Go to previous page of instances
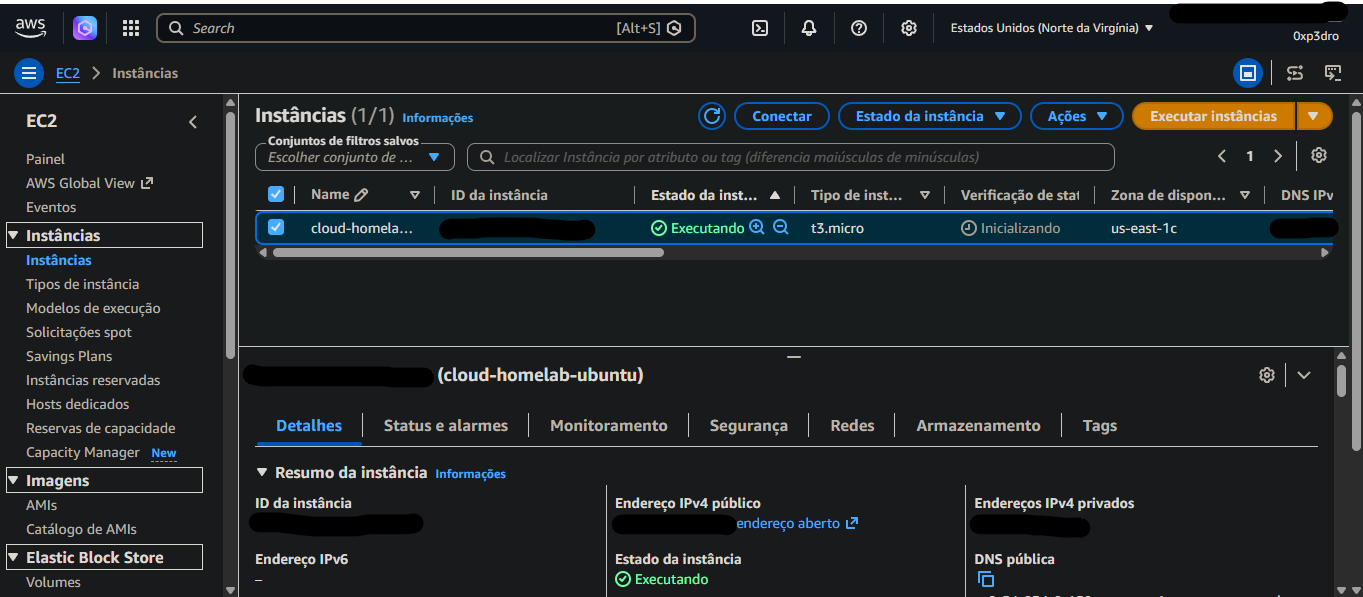Viewport: 1363px width, 597px height. [1222, 156]
